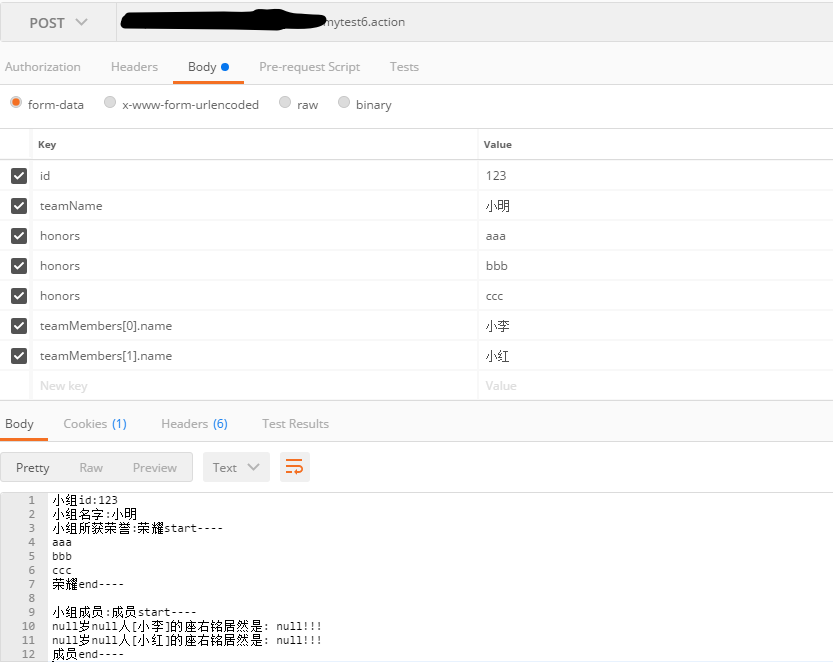833x662 pixels.
Task: Uncheck the honors bbb row checkbox
Action: coord(19,266)
